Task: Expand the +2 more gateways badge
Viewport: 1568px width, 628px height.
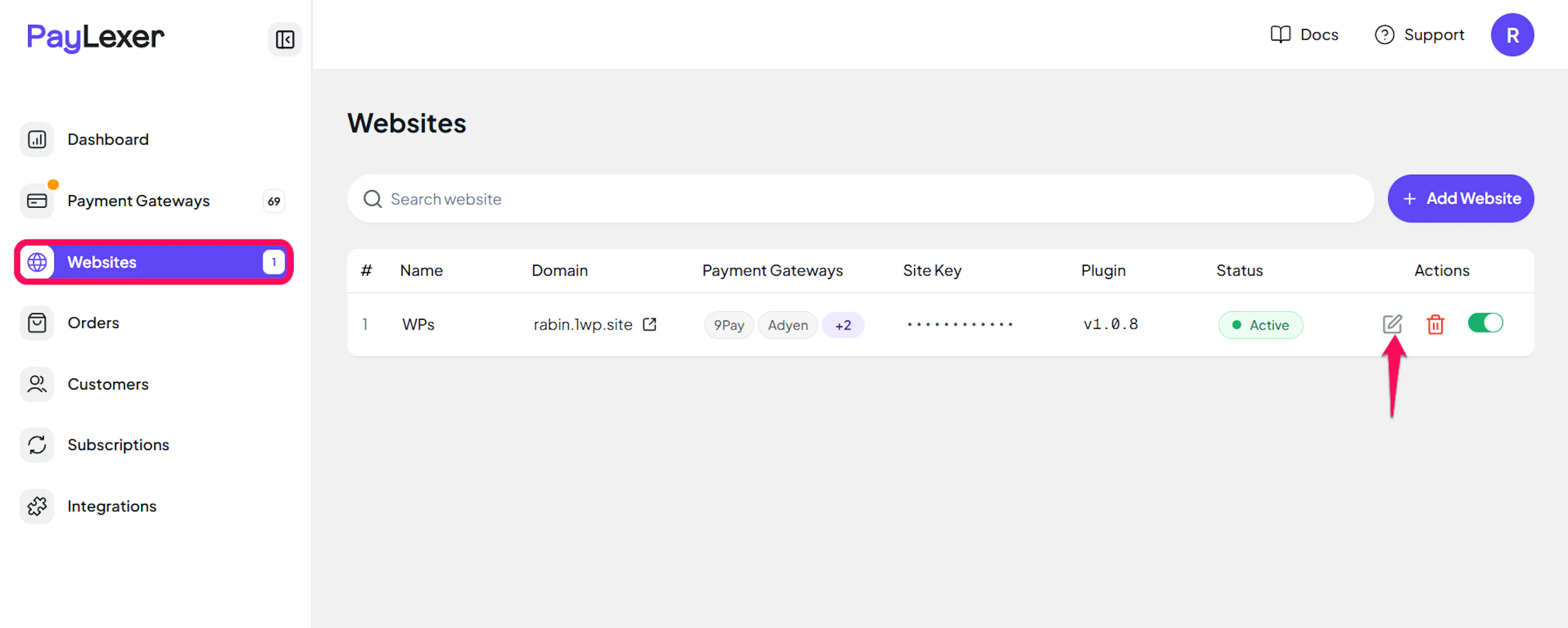Action: click(x=842, y=325)
